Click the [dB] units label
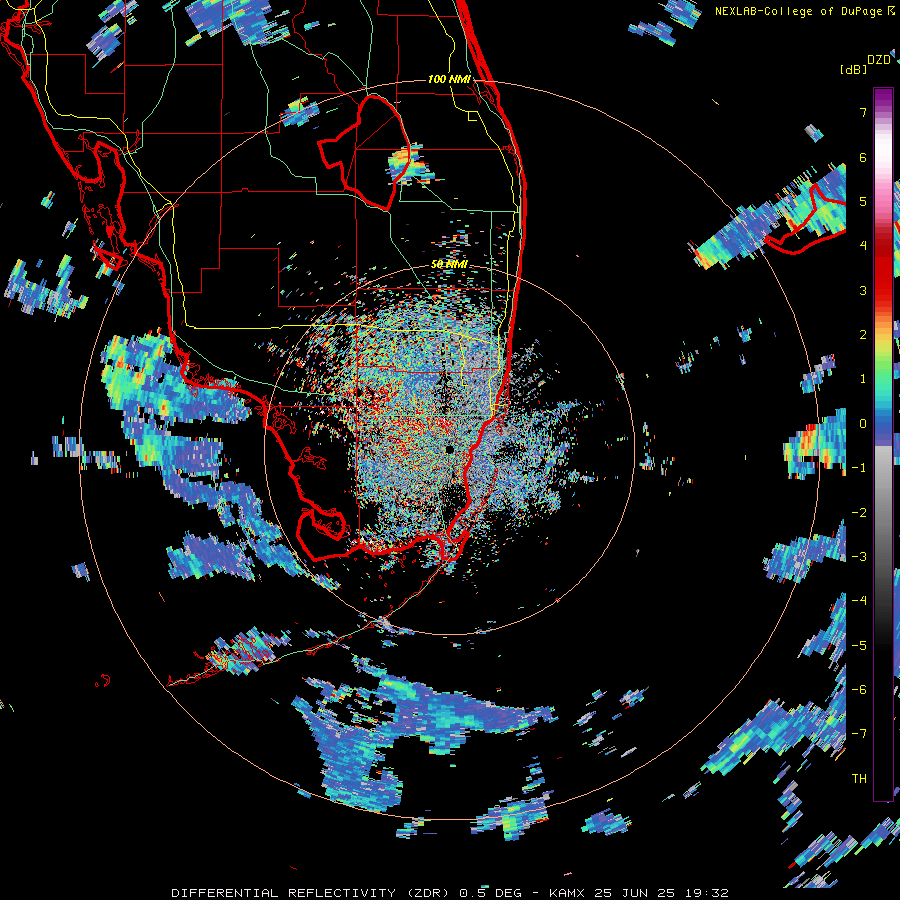Viewport: 900px width, 900px height. click(x=853, y=69)
